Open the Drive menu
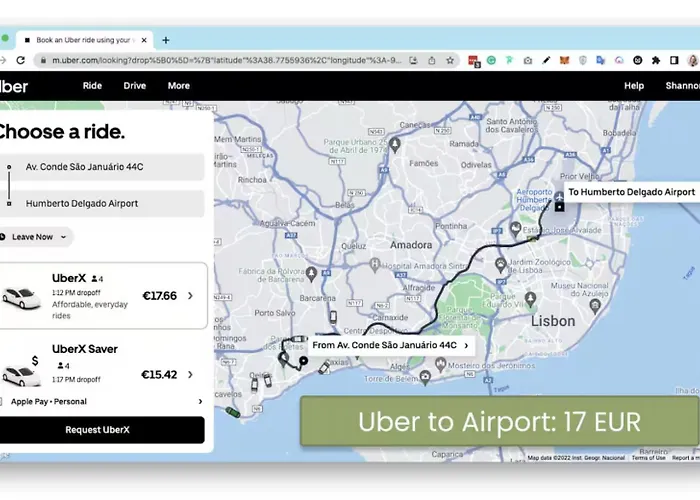 (135, 86)
